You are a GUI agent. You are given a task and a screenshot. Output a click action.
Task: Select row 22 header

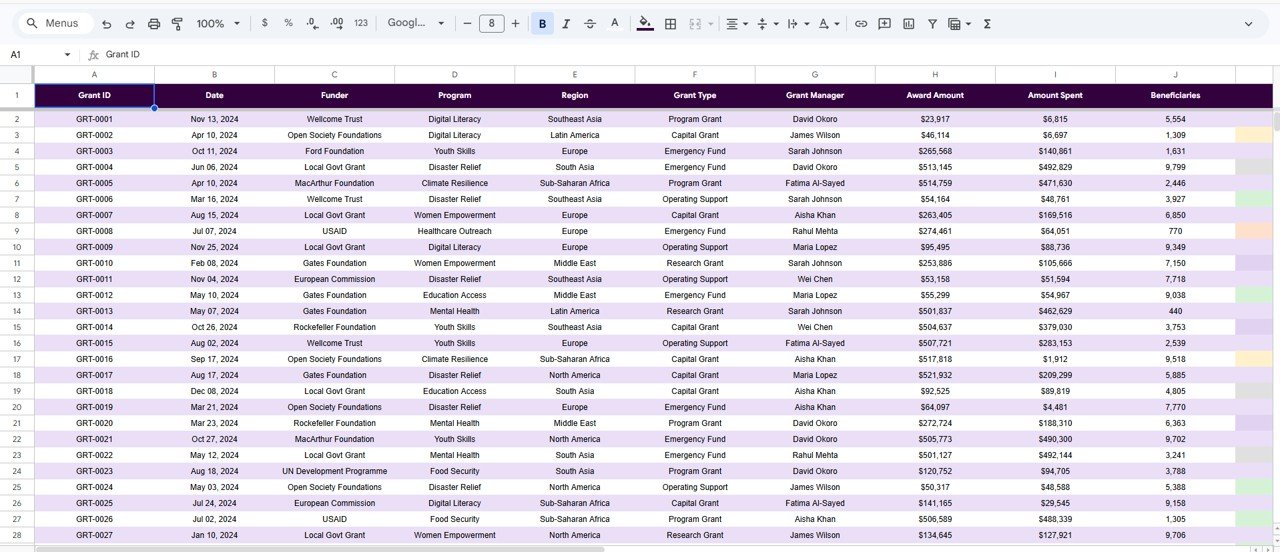click(17, 439)
